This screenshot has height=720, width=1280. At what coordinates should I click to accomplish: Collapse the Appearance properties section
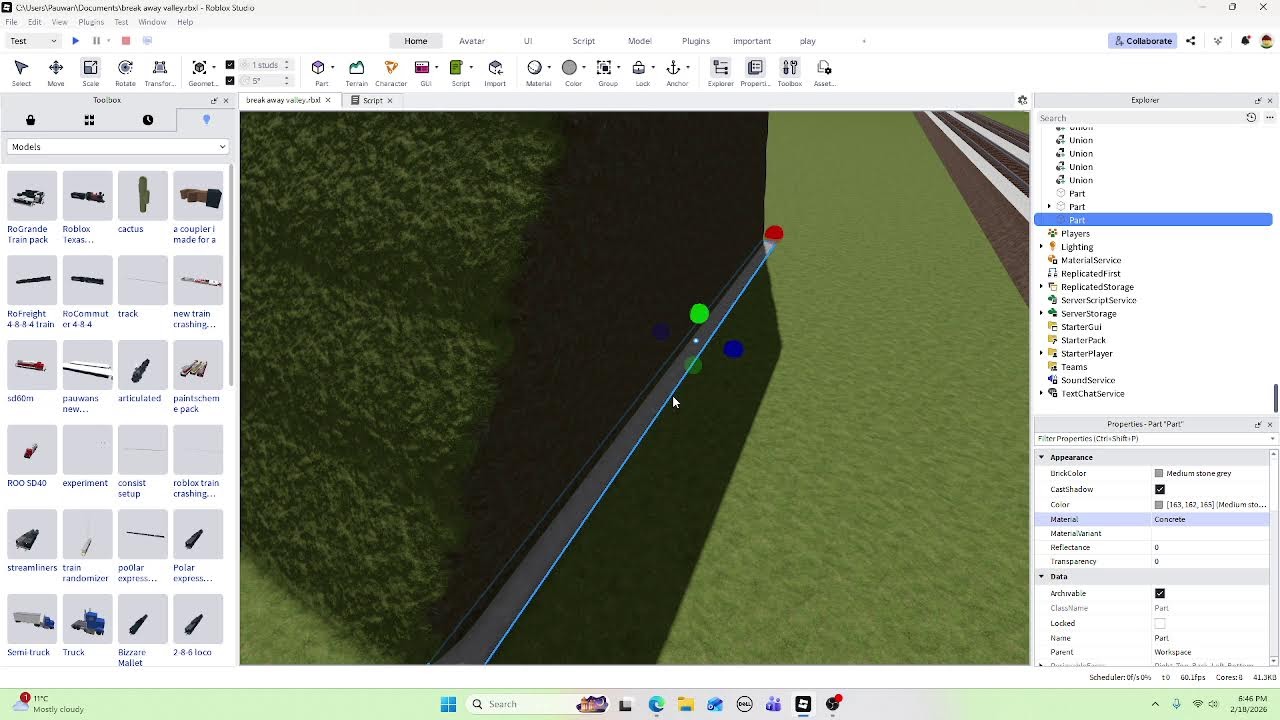click(1041, 457)
